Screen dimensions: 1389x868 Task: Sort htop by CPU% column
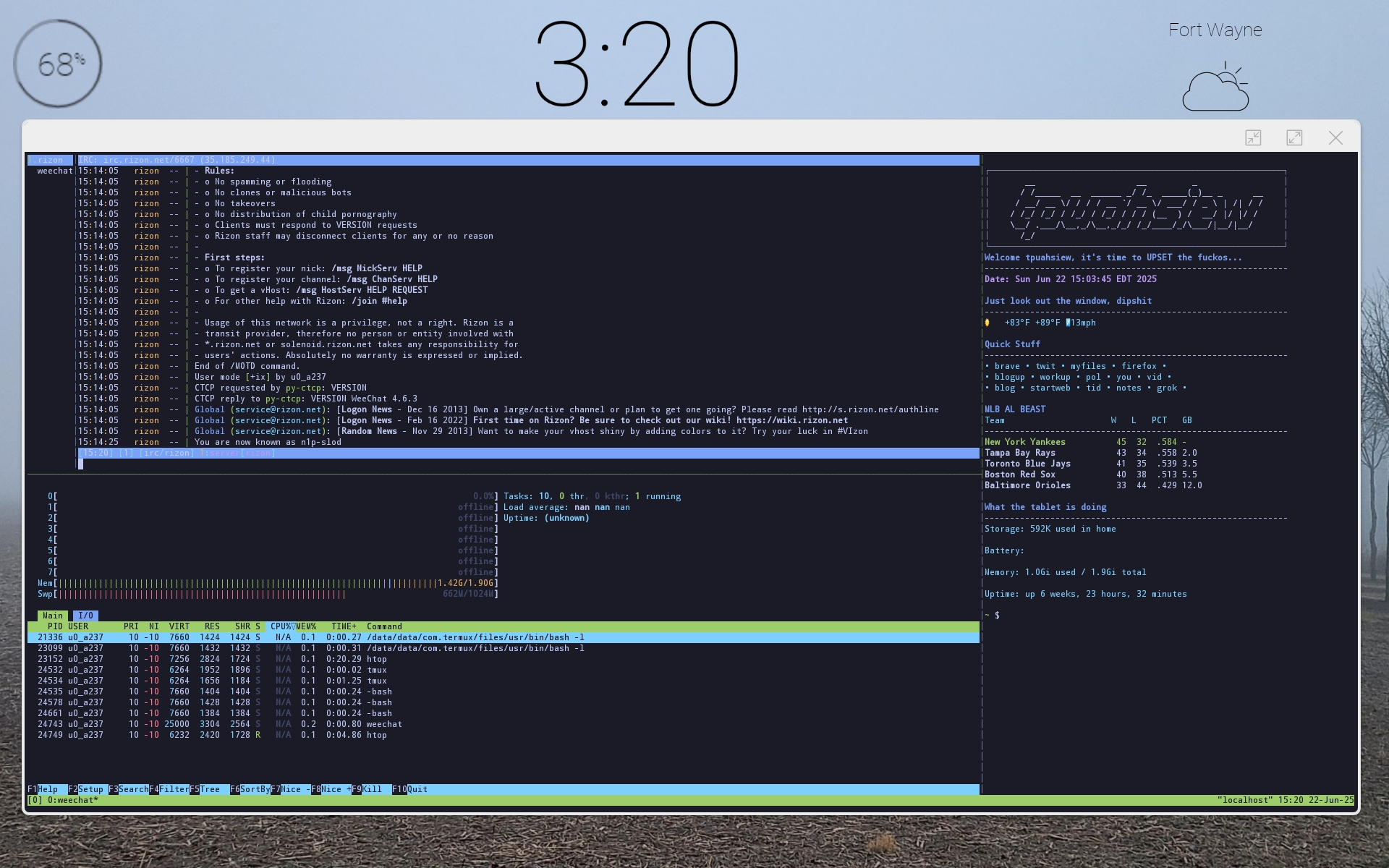coord(281,626)
